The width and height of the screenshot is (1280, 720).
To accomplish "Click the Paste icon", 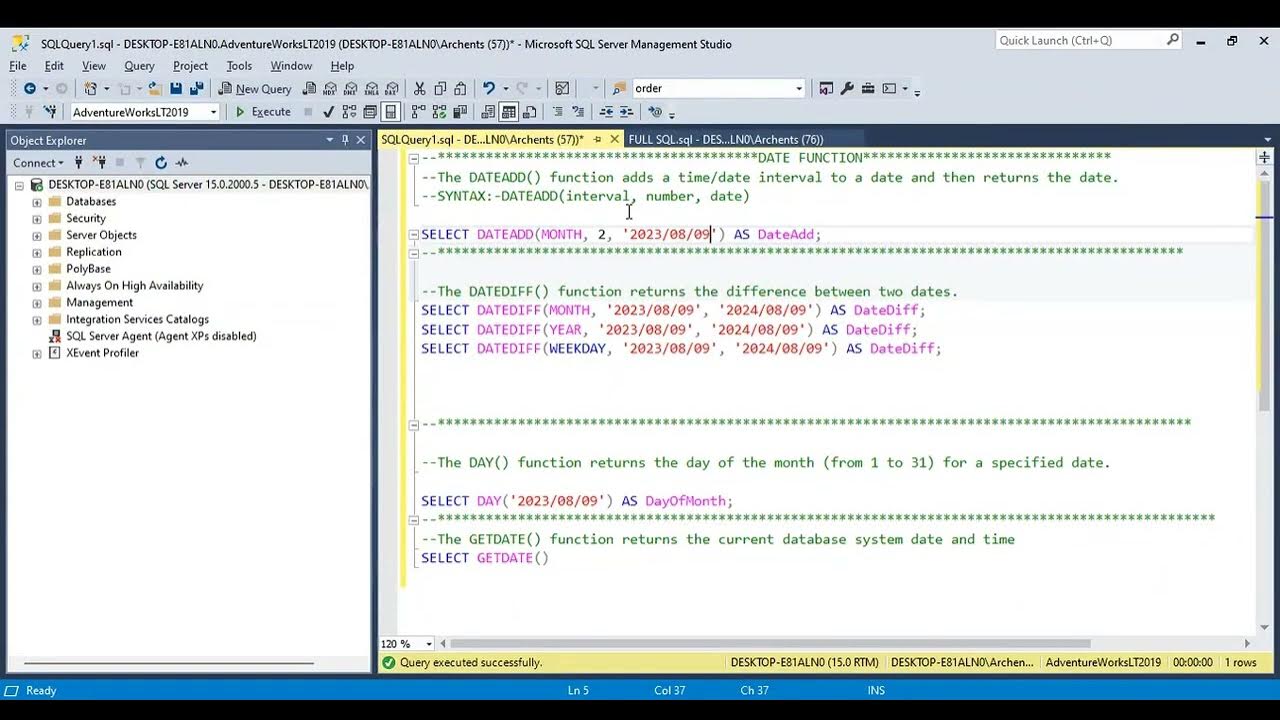I will click(460, 88).
